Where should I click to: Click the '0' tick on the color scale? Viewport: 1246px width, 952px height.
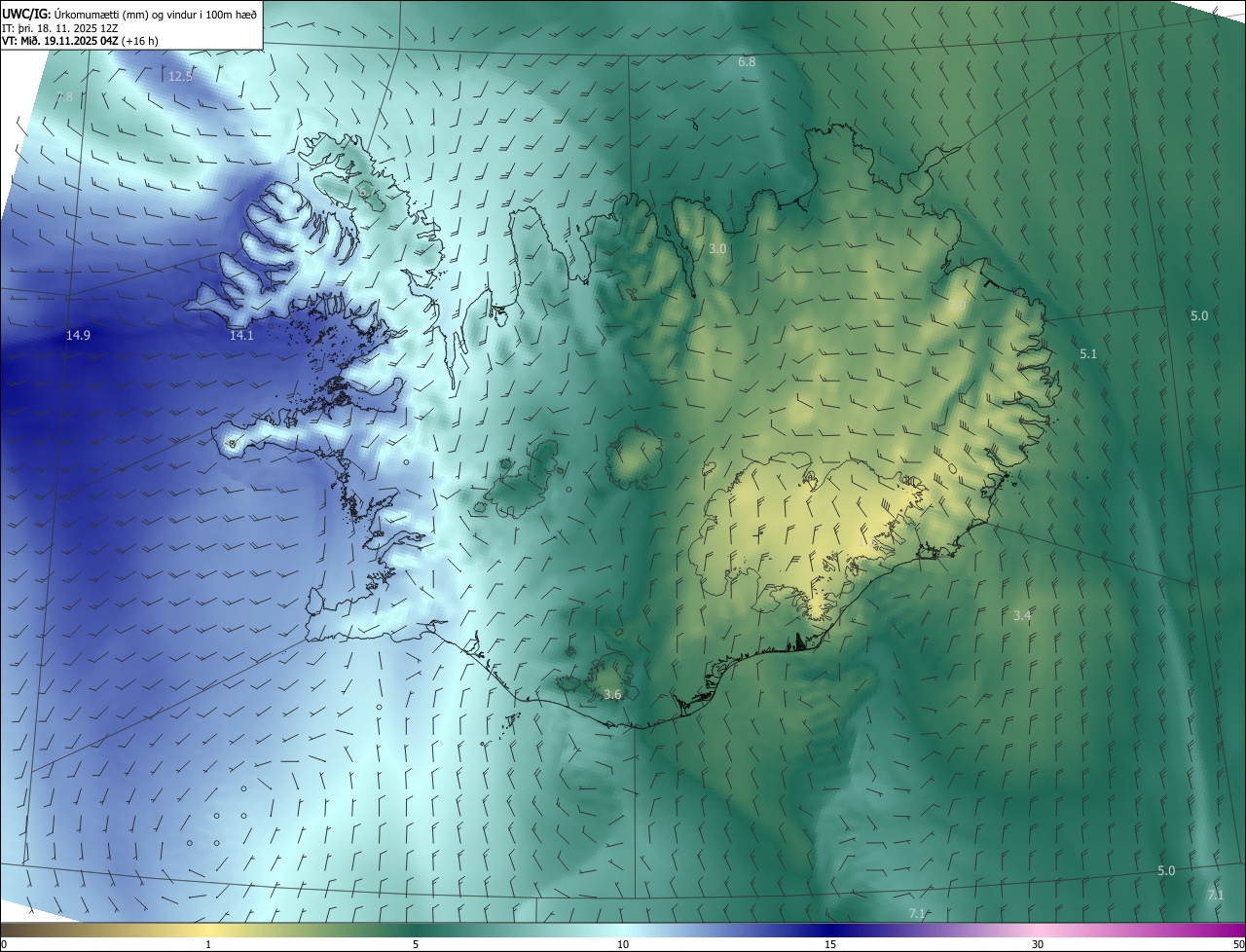[4, 944]
